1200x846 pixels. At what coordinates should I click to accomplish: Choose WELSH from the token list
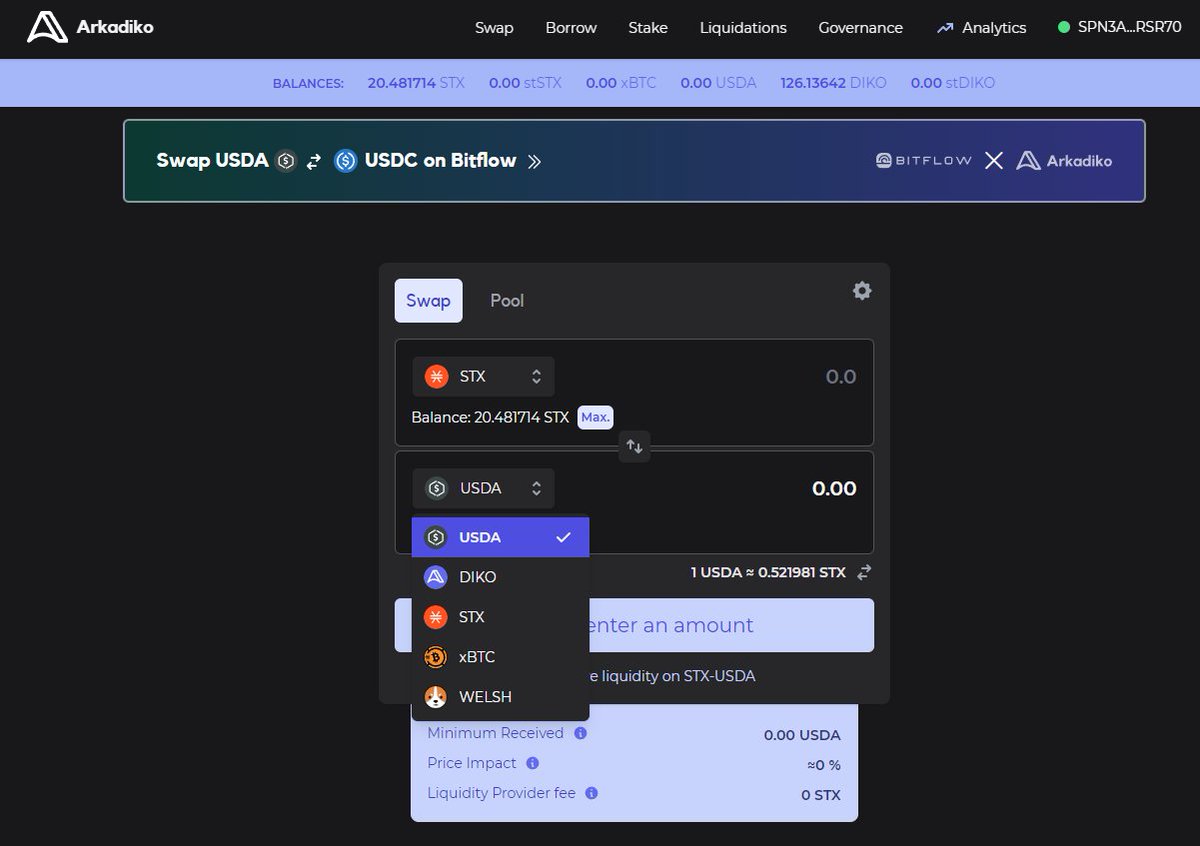click(x=500, y=697)
